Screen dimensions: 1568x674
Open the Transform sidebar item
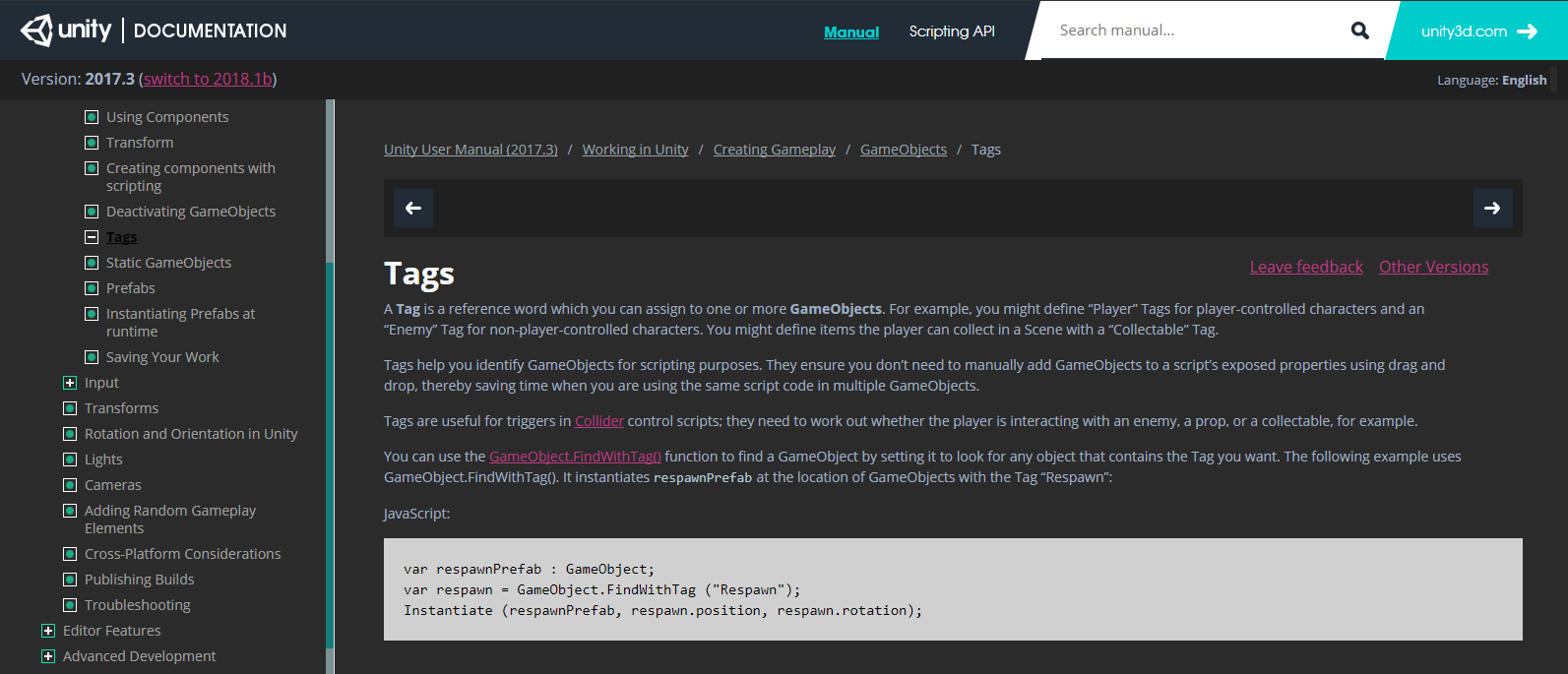click(x=140, y=143)
